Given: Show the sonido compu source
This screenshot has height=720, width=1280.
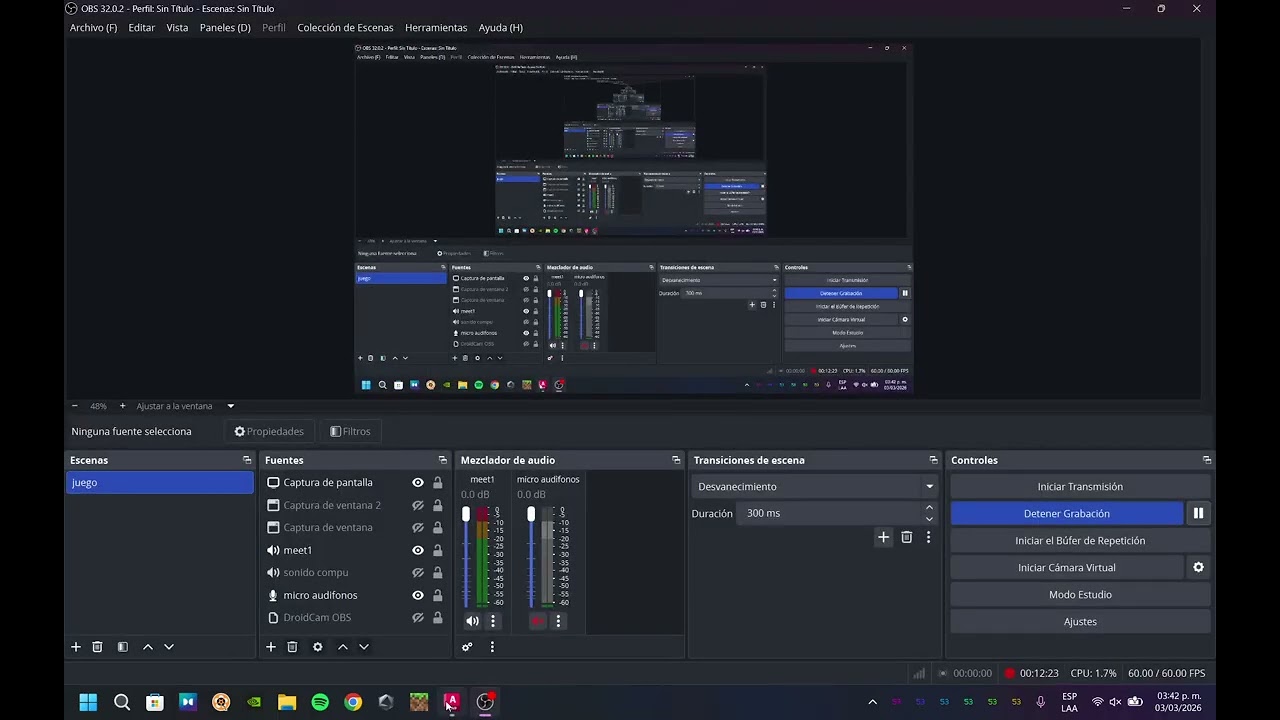Looking at the screenshot, I should [418, 573].
